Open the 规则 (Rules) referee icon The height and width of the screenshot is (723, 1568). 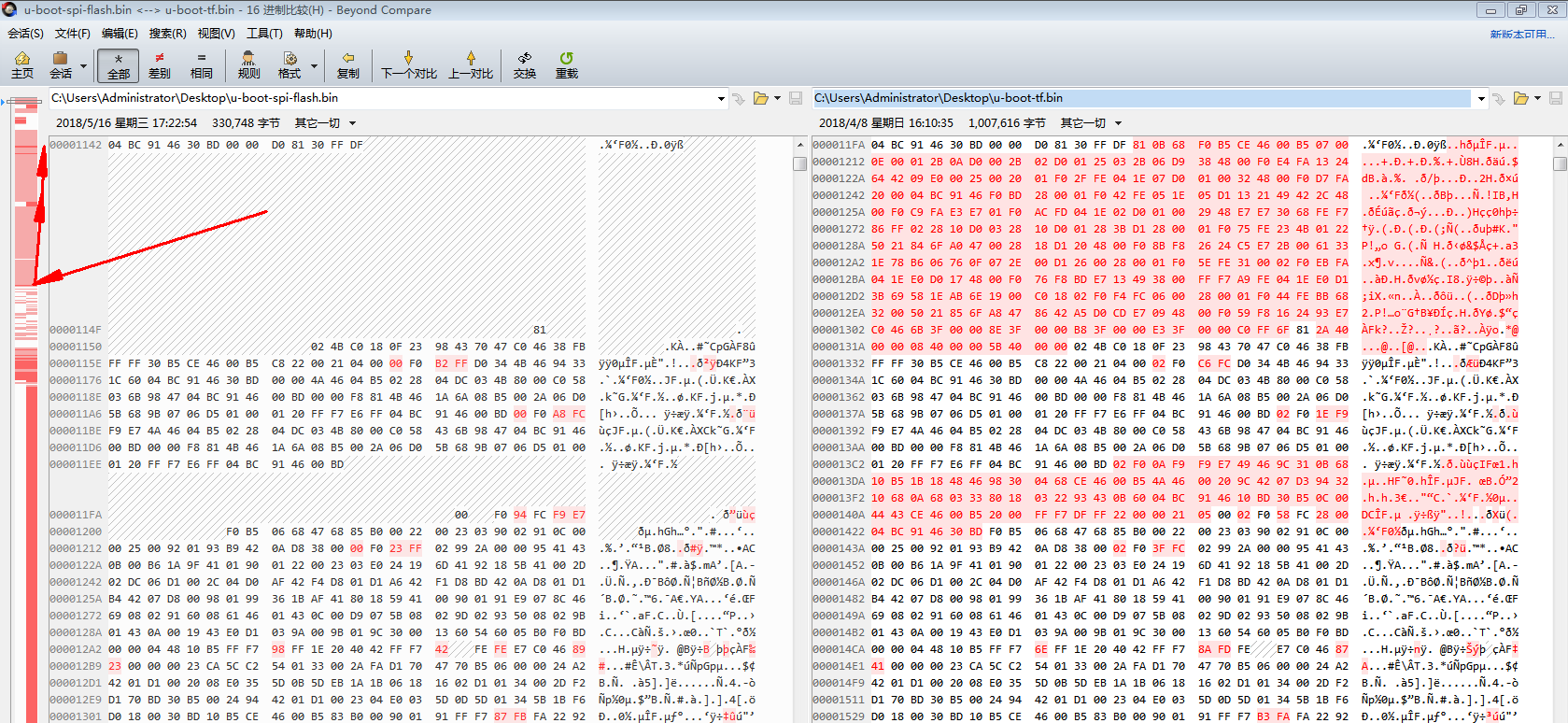249,64
